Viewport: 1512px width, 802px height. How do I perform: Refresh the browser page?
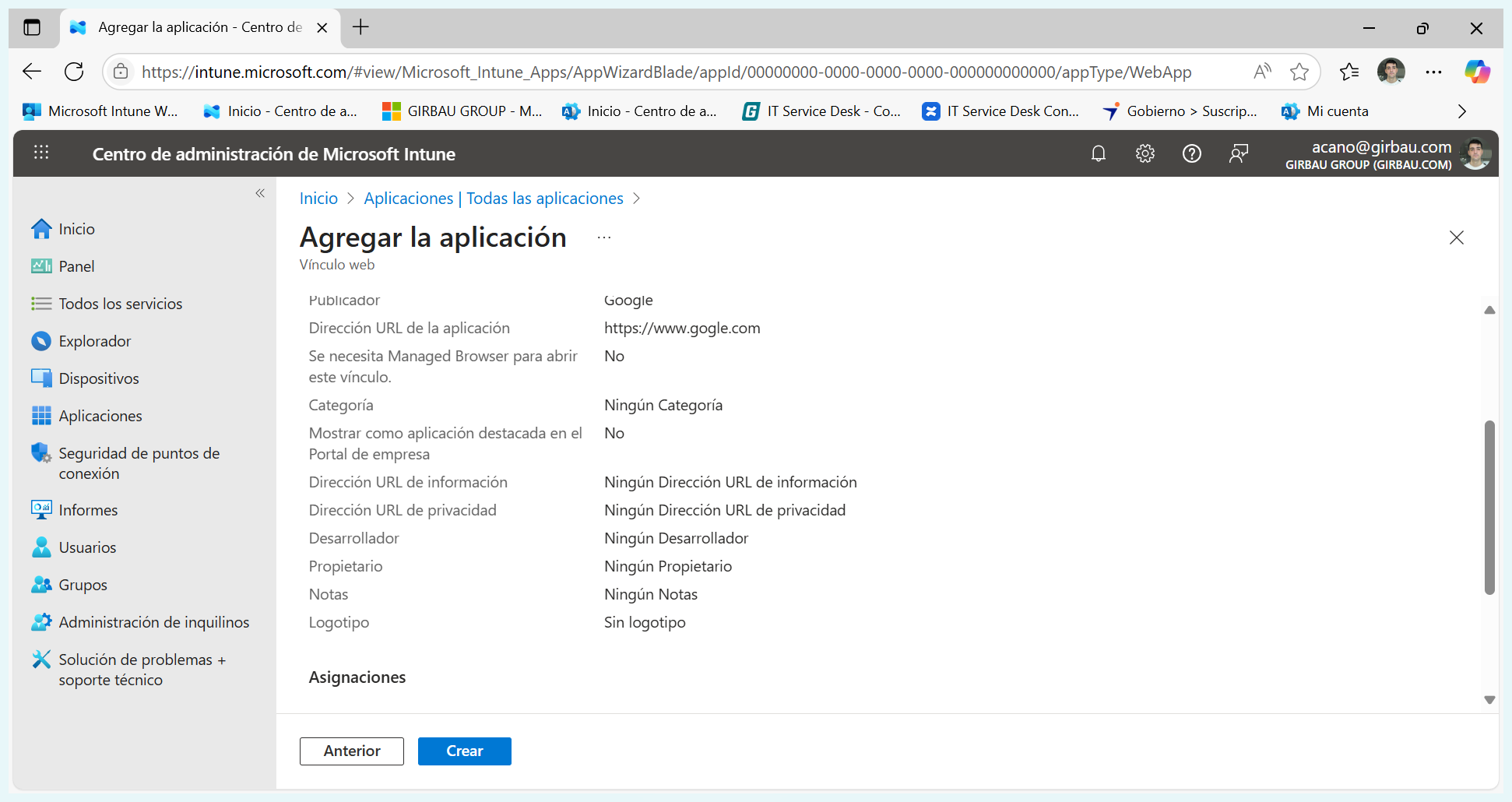coord(74,72)
